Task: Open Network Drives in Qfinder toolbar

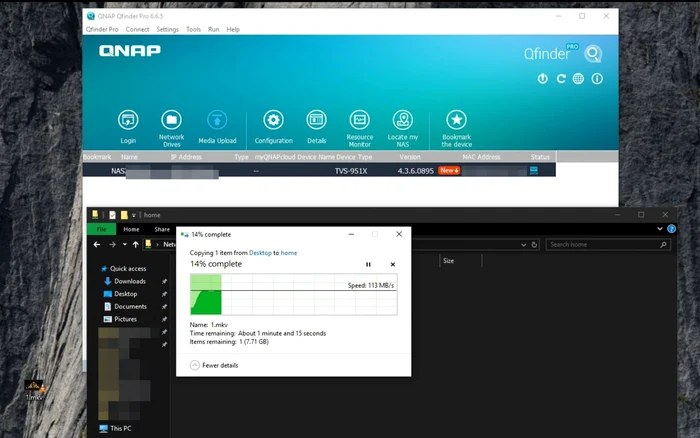Action: click(x=171, y=120)
